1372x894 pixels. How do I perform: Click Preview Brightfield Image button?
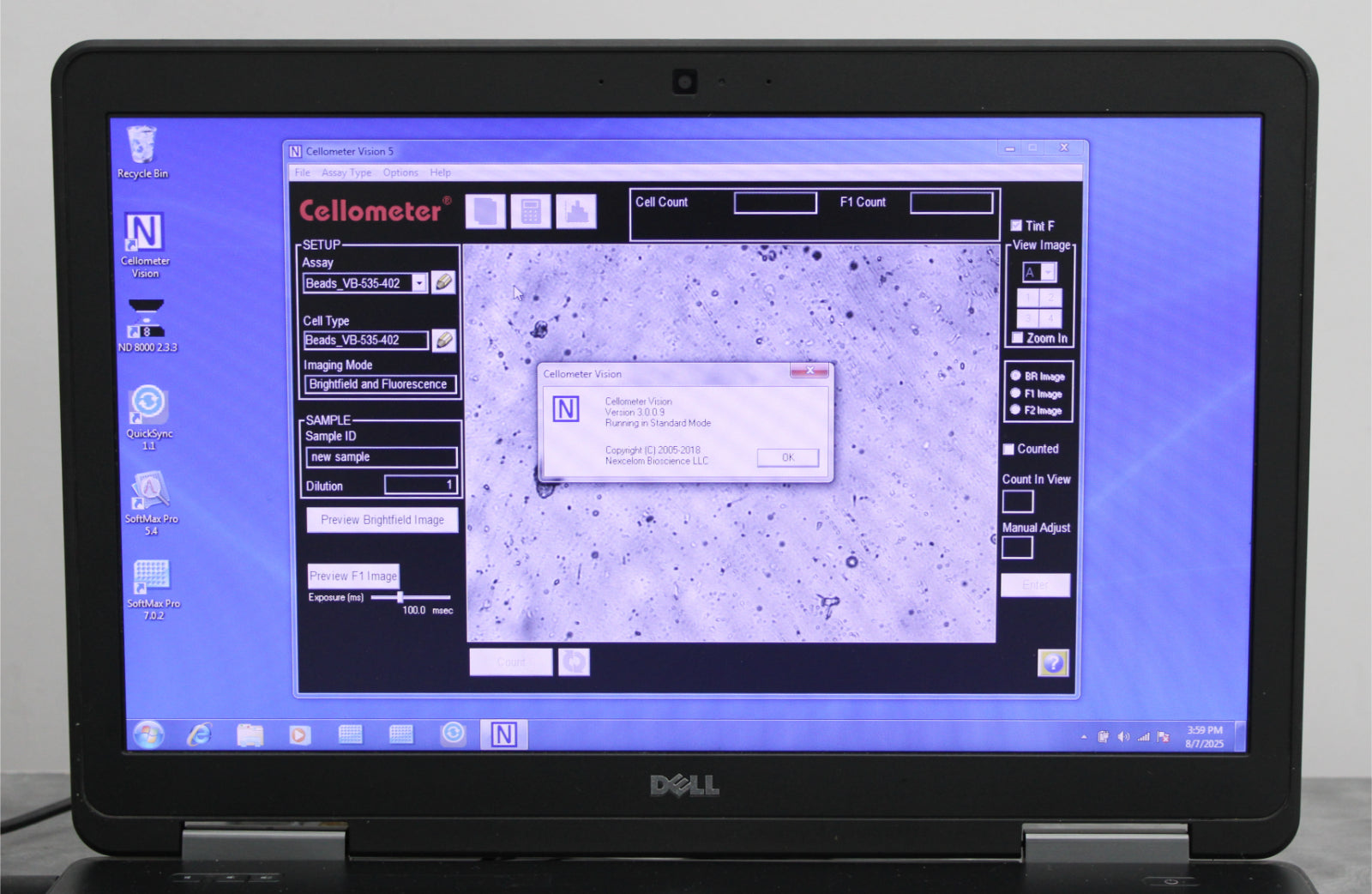pyautogui.click(x=382, y=520)
